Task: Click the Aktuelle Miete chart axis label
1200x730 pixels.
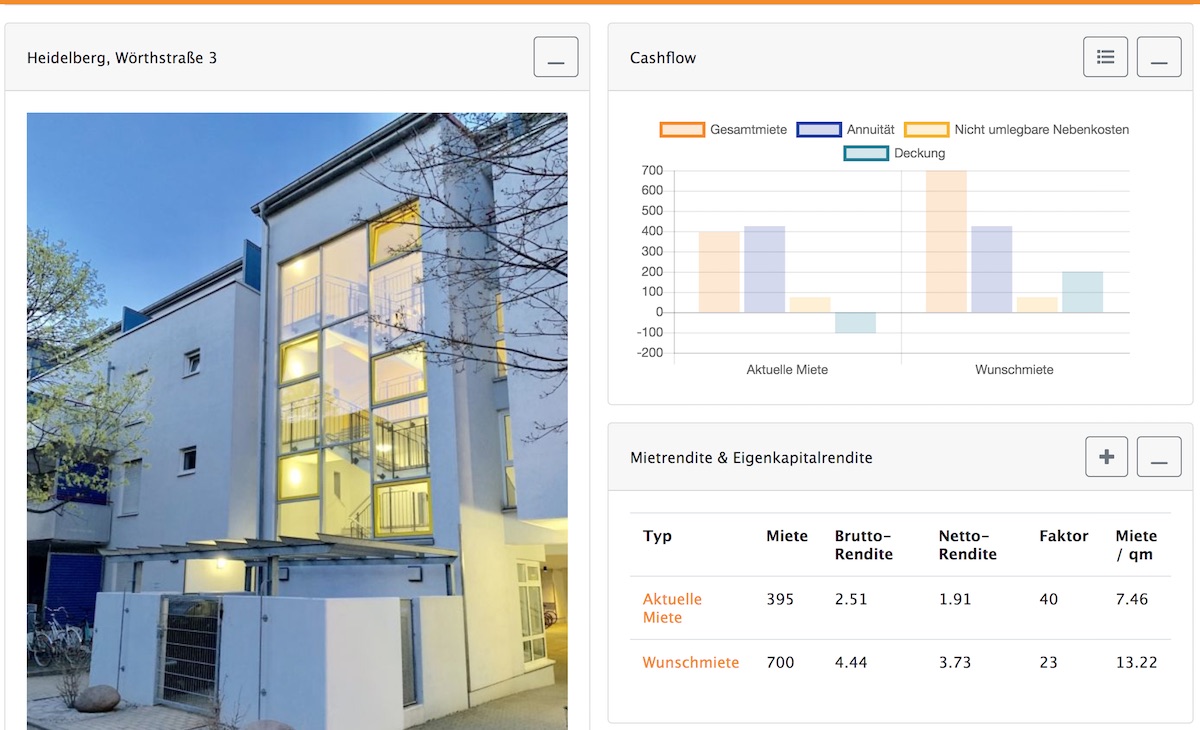Action: click(787, 370)
